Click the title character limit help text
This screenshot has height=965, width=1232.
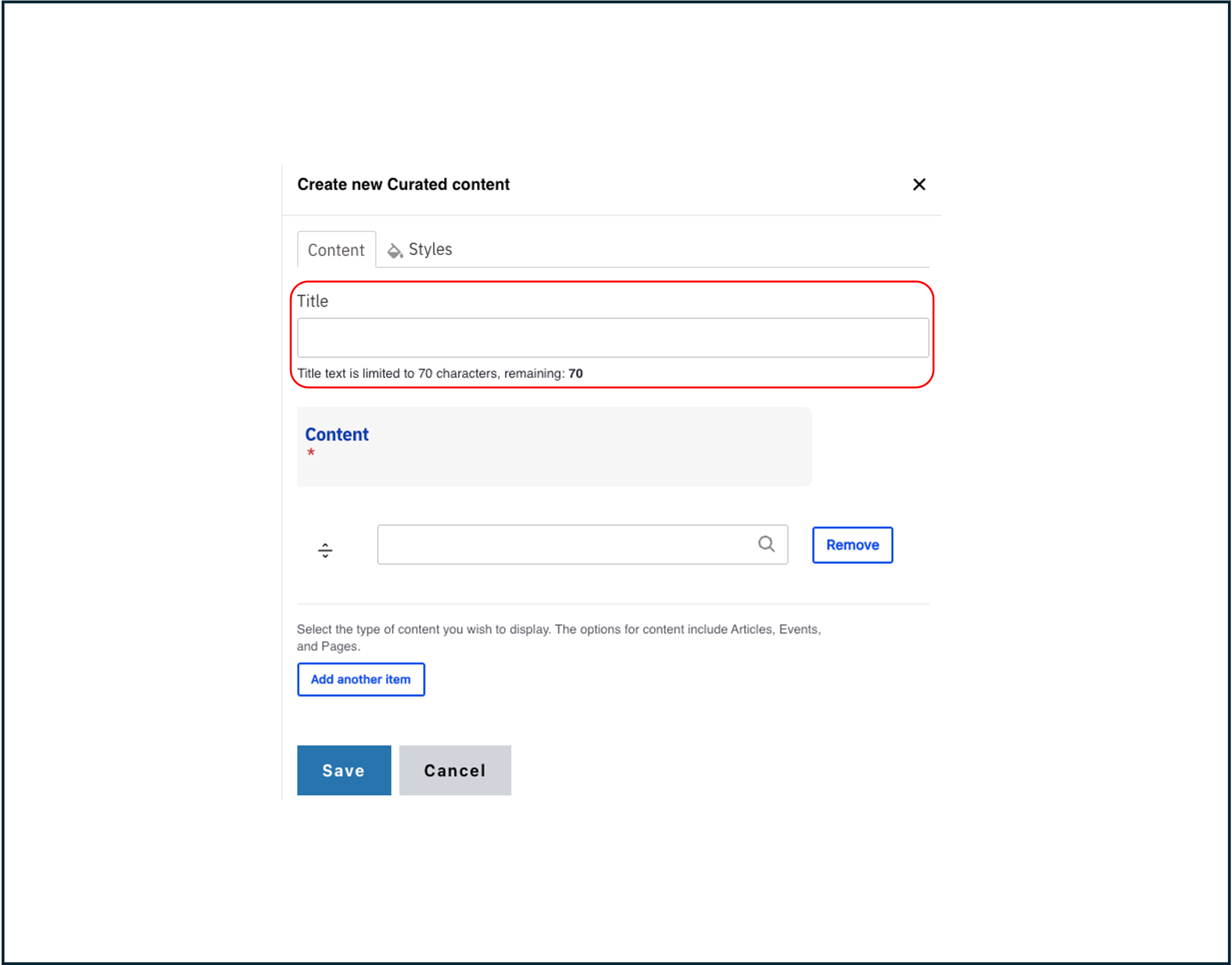pos(429,374)
